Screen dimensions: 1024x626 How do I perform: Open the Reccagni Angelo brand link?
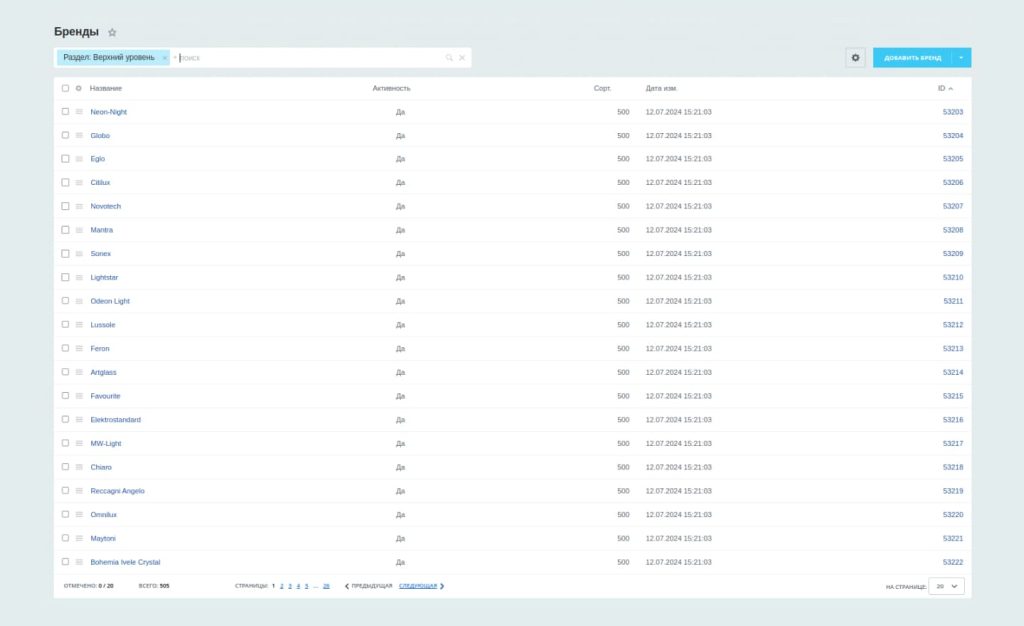pos(118,491)
